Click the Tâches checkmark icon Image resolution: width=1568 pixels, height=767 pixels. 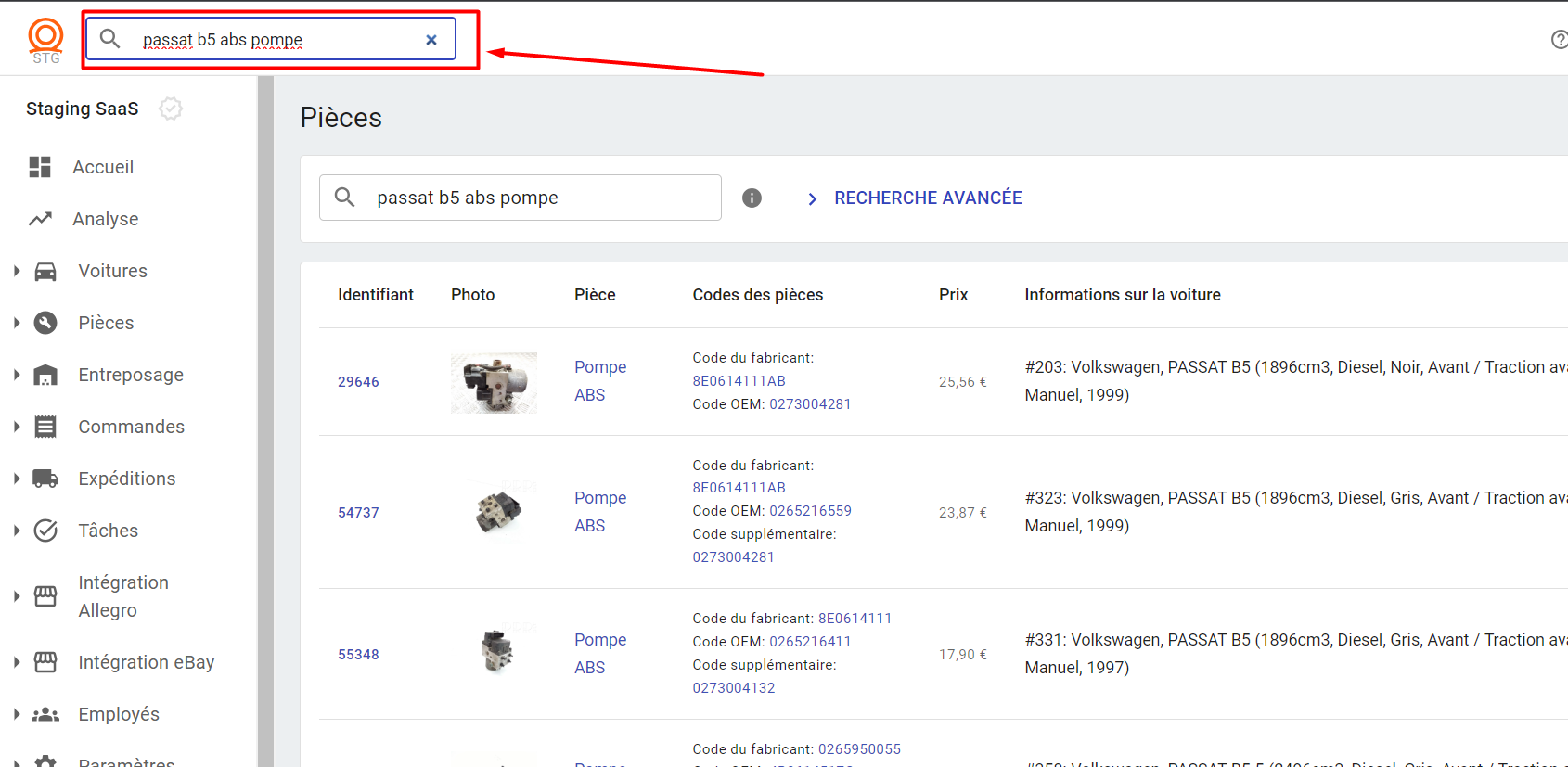click(45, 531)
